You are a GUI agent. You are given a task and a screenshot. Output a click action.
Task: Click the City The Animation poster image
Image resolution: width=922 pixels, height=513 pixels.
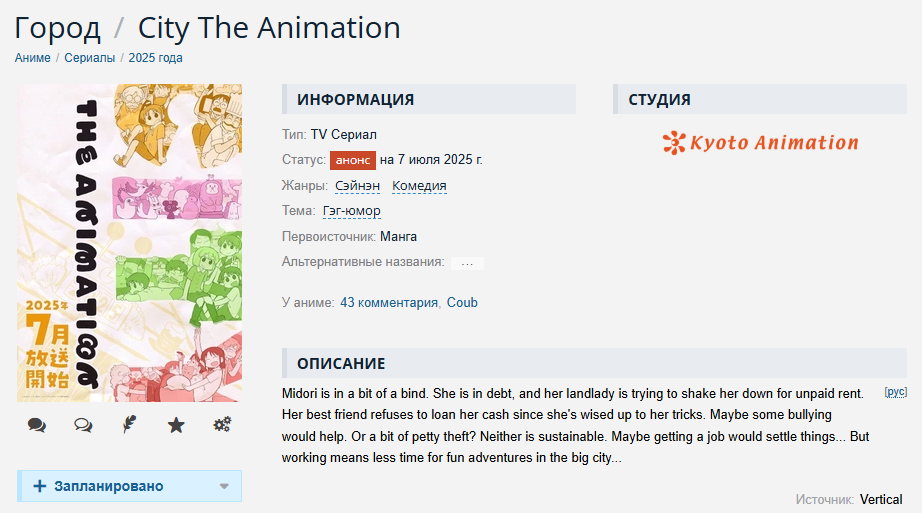129,243
